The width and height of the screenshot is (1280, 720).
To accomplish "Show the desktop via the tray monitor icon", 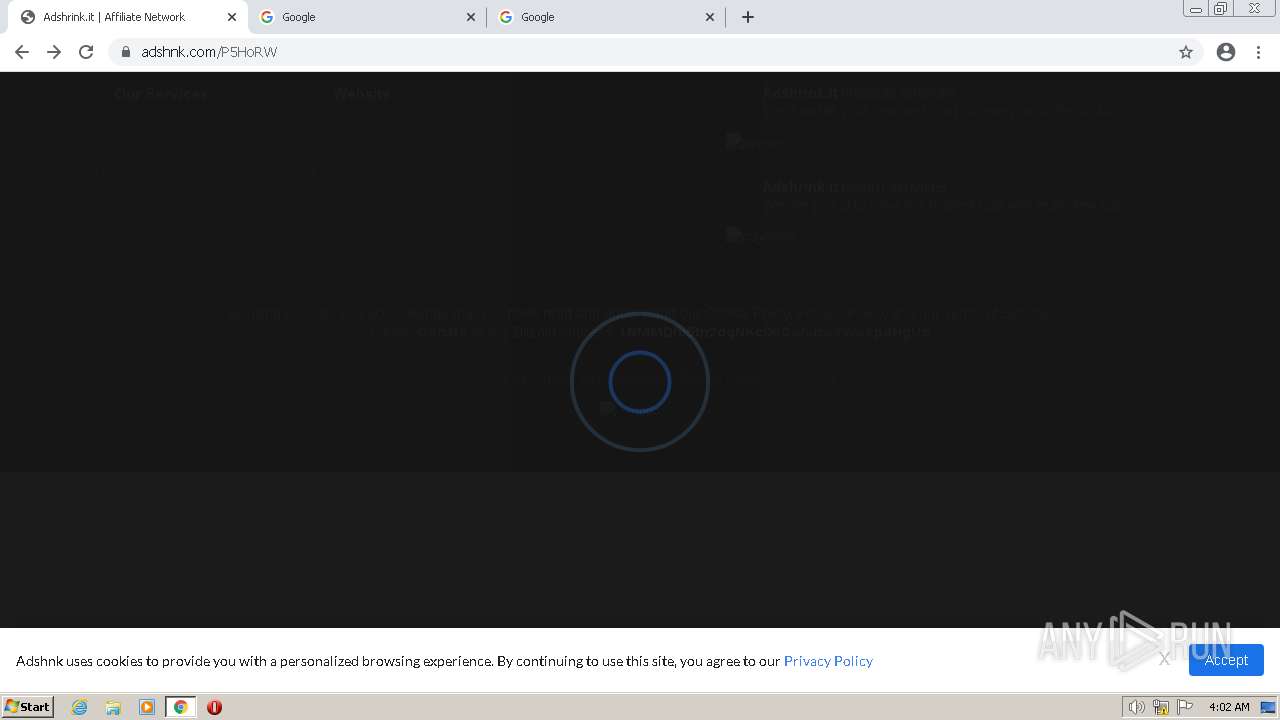I will point(1268,707).
